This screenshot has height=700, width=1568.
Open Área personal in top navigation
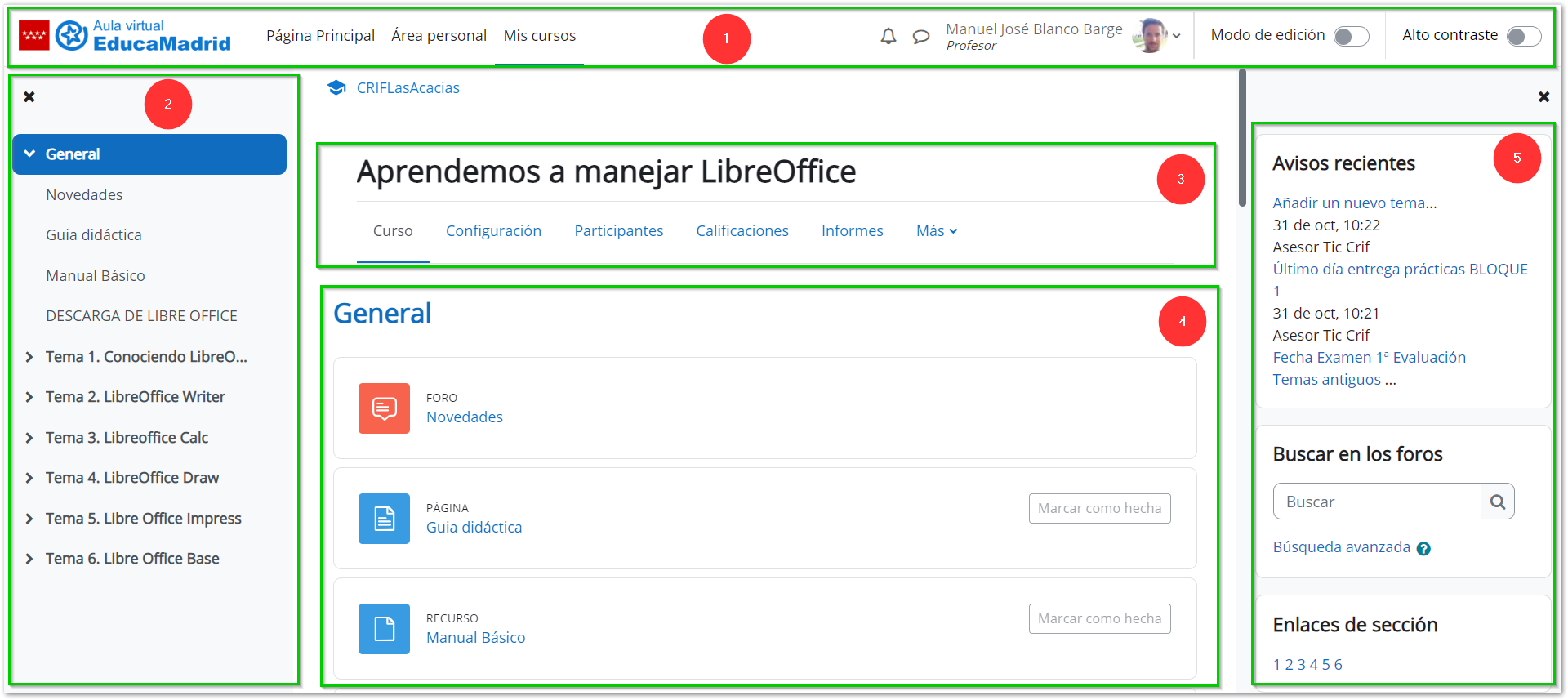[x=439, y=36]
